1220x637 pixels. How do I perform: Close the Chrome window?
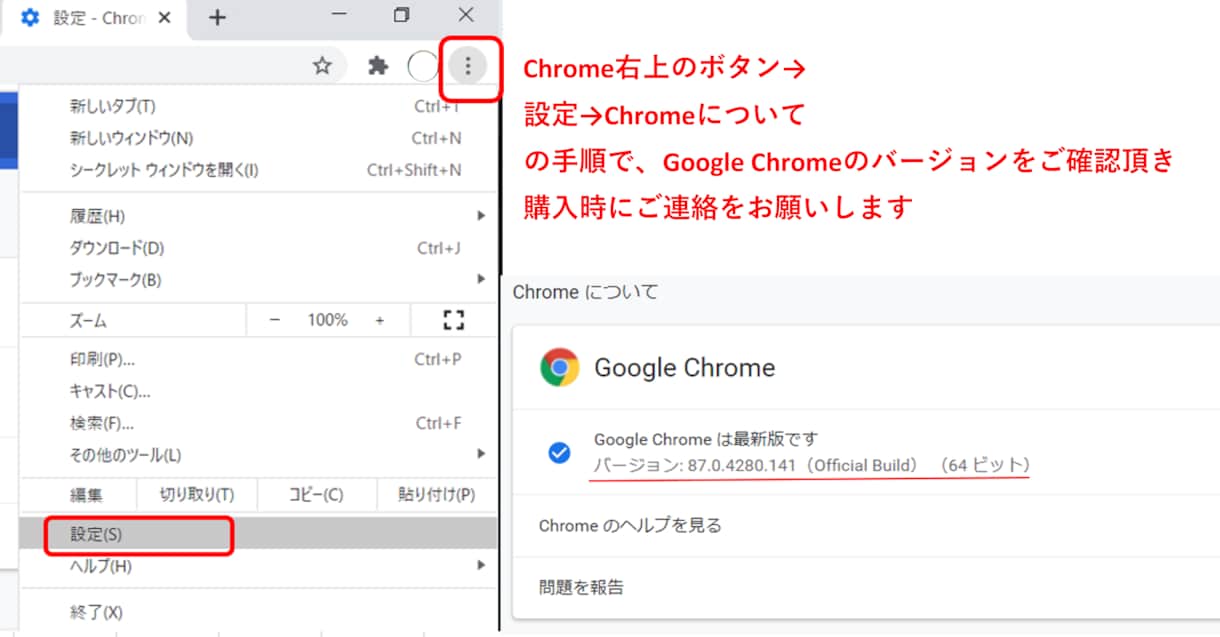[x=466, y=15]
